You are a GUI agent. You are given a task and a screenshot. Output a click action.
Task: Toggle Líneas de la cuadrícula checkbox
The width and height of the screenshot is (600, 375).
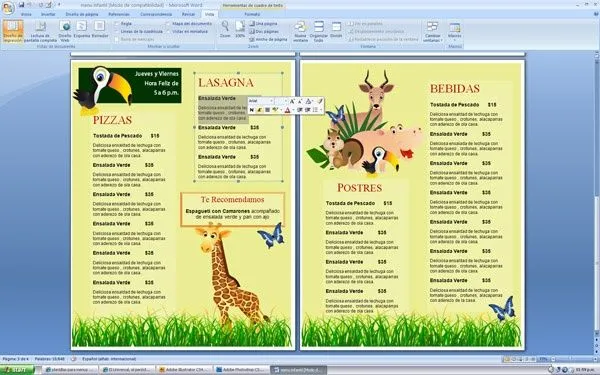(x=116, y=31)
